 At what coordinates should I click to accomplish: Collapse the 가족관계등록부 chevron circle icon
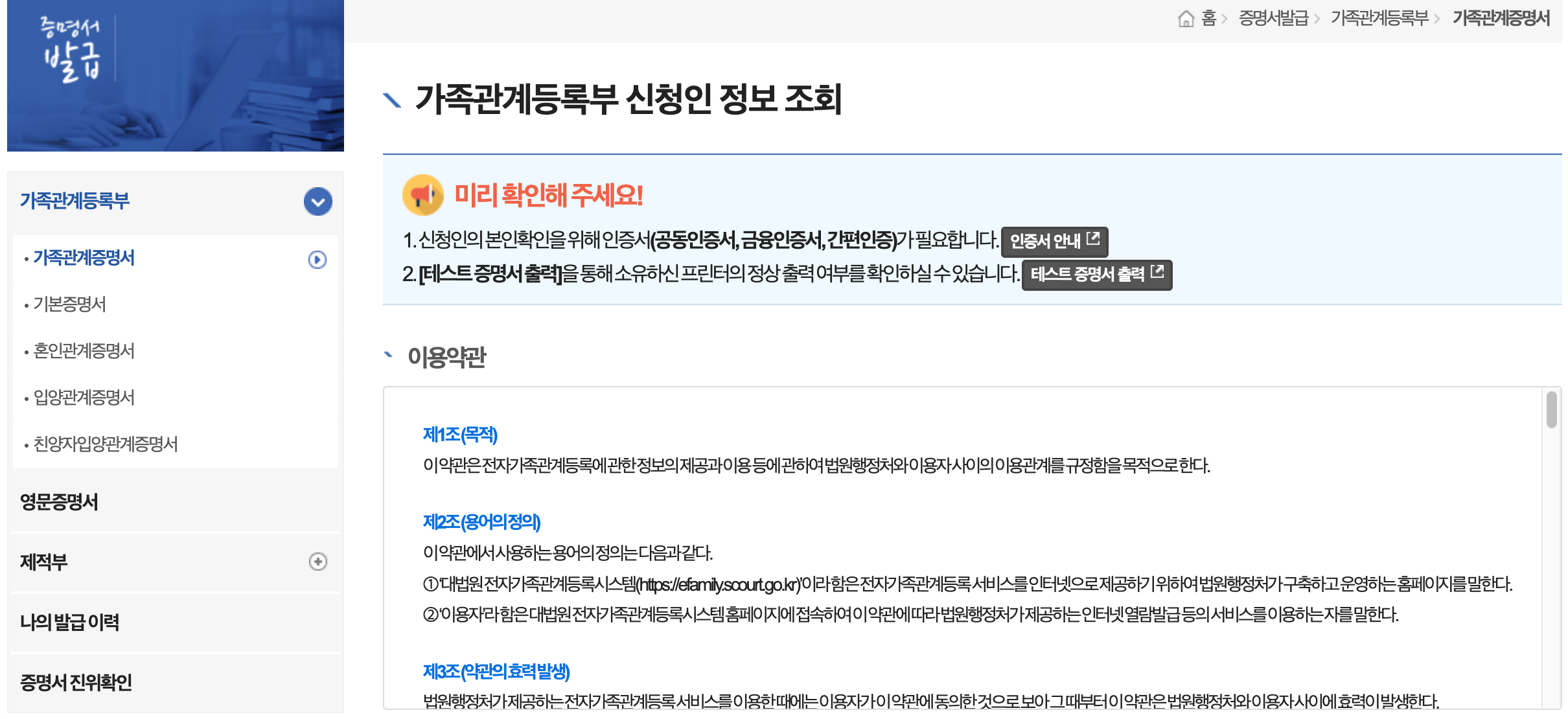317,202
